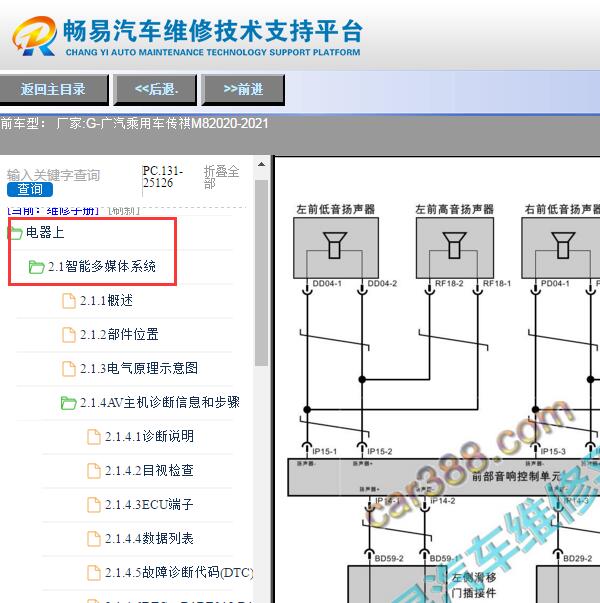Viewport: 600px width, 603px height.
Task: Click the 2.1.4.1诊断说明 document icon
Action: pos(94,437)
